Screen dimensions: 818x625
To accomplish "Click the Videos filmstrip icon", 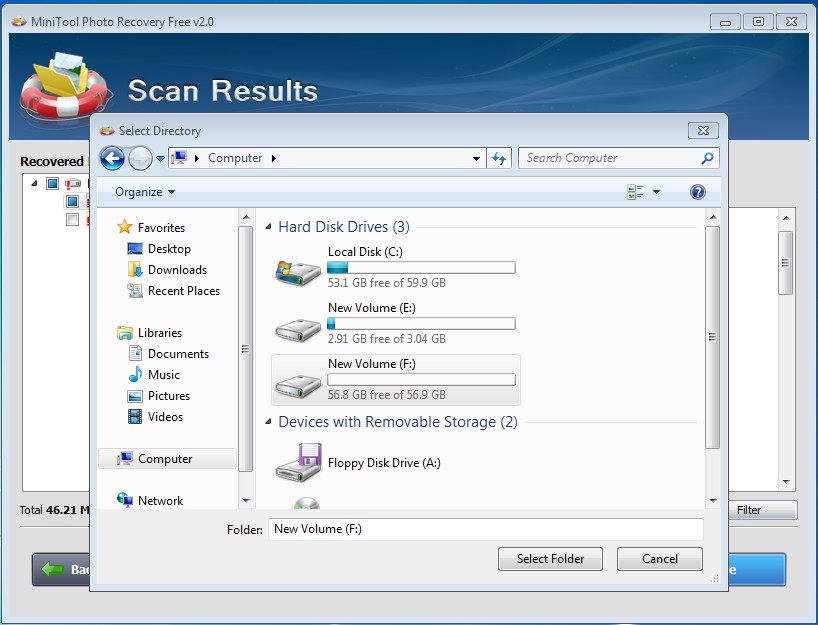I will [x=135, y=417].
